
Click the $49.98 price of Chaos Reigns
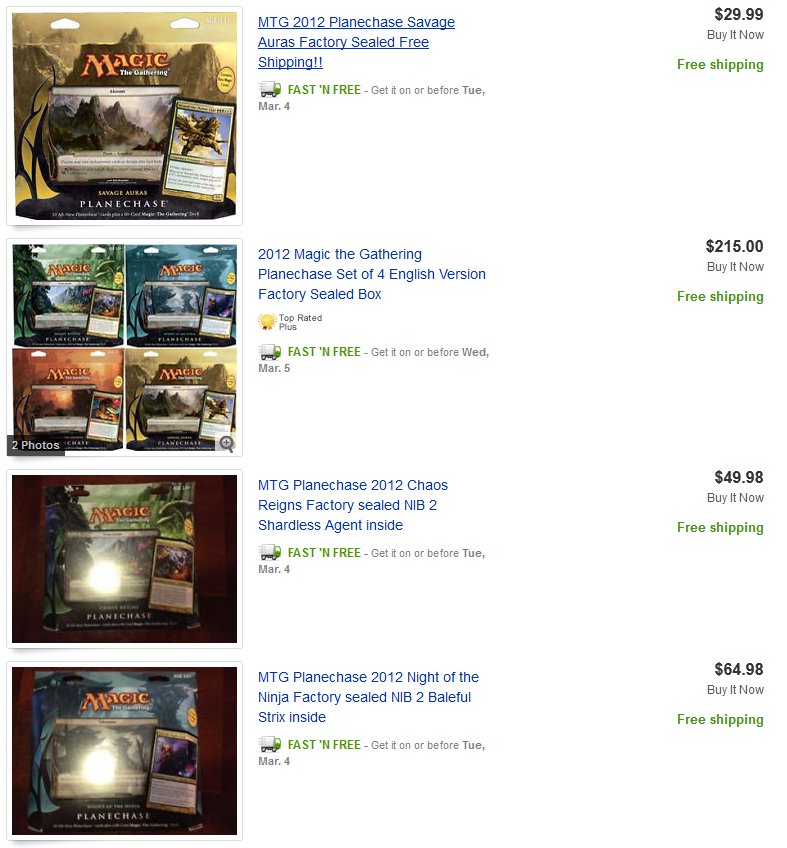point(738,477)
